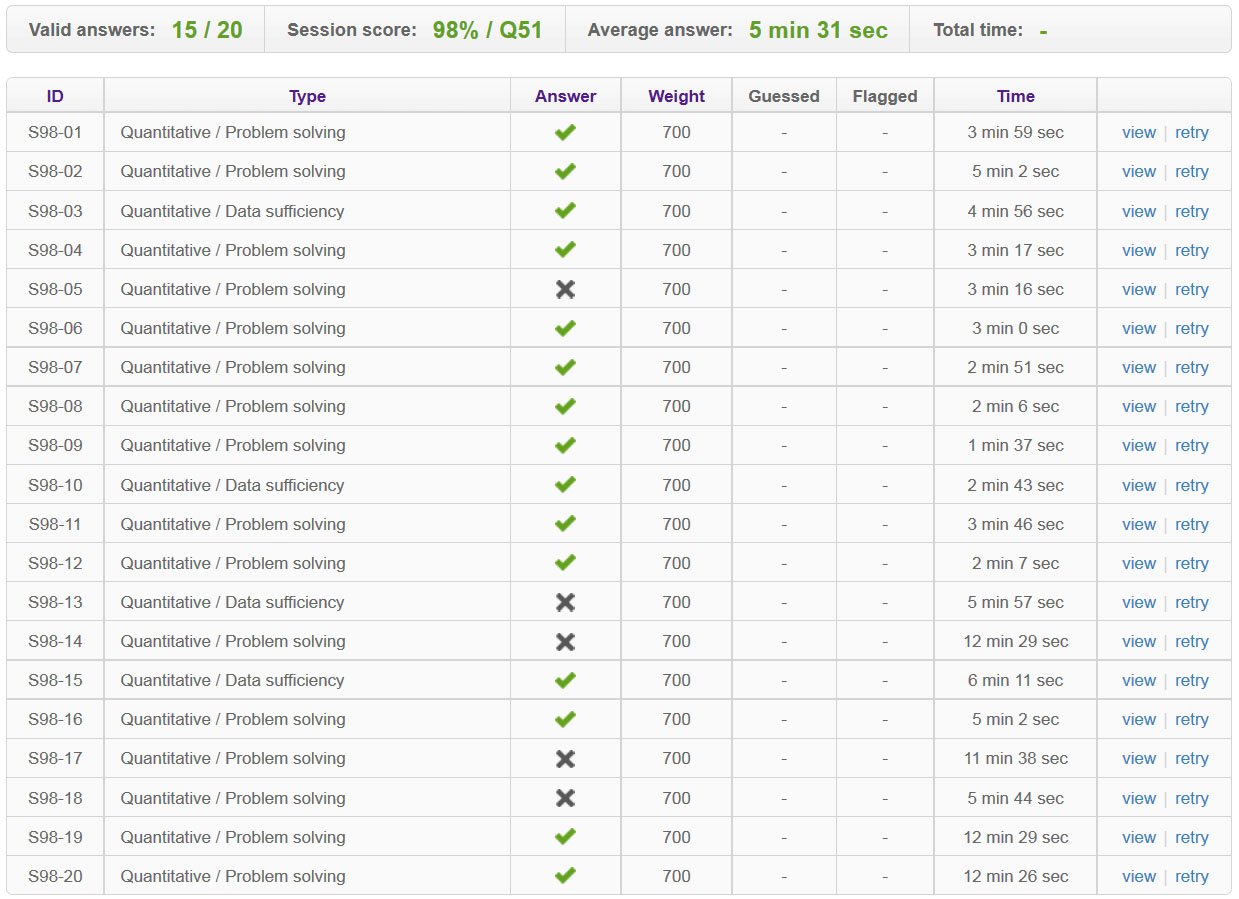Viewport: 1239px width, 899px height.
Task: Click the Weight column header
Action: tap(676, 96)
